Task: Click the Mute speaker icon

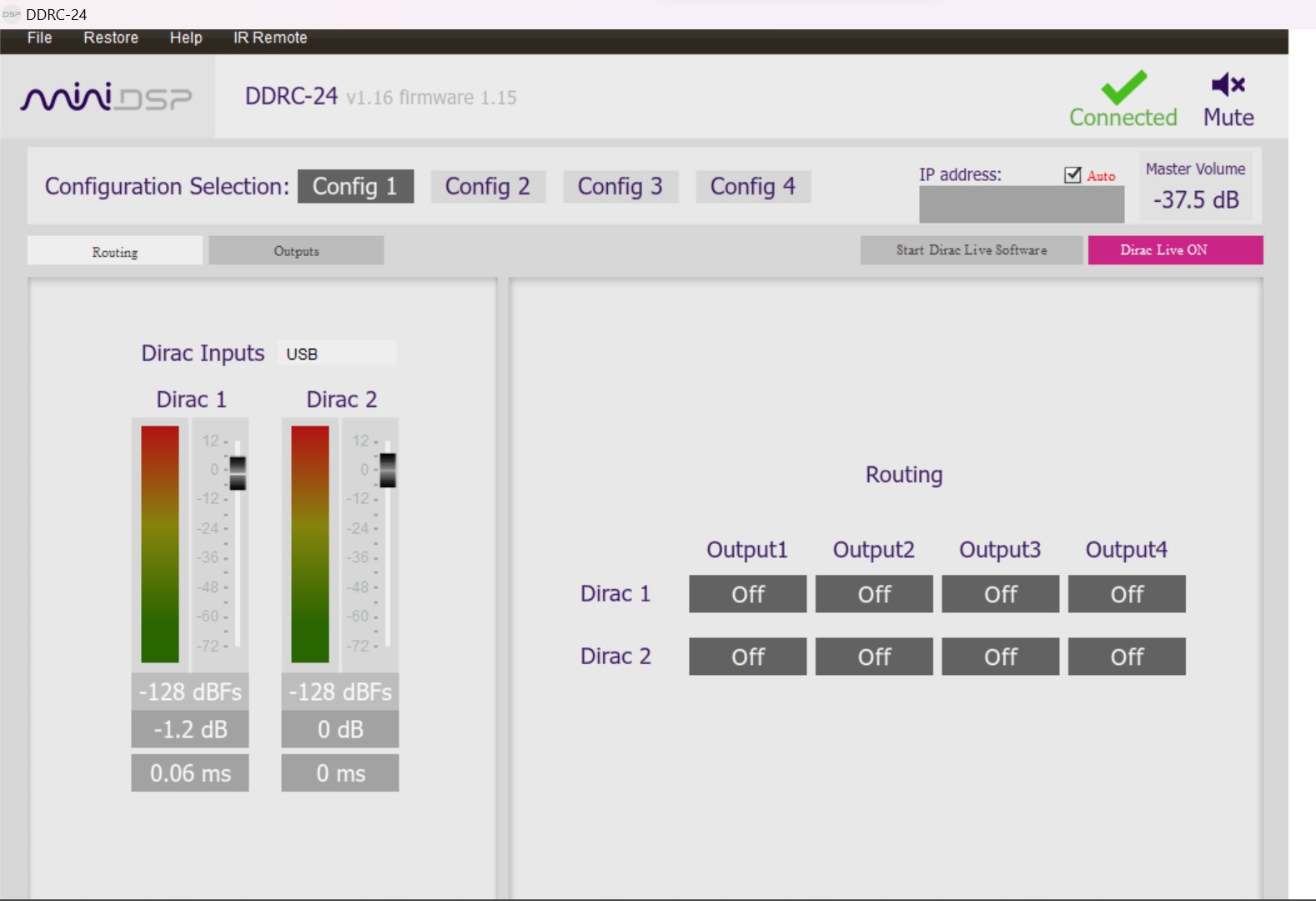Action: click(x=1228, y=85)
